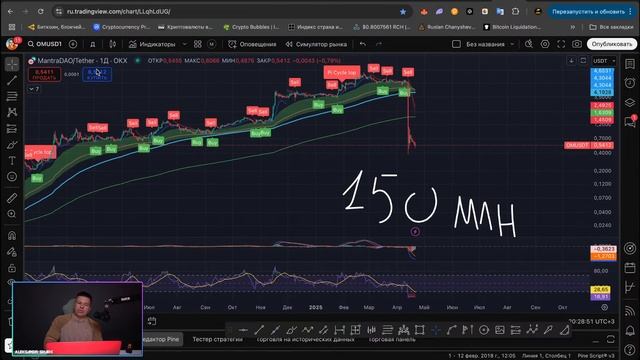The image size is (640, 360).
Task: Open the Fibonacci retracement tools group
Action: point(12,96)
